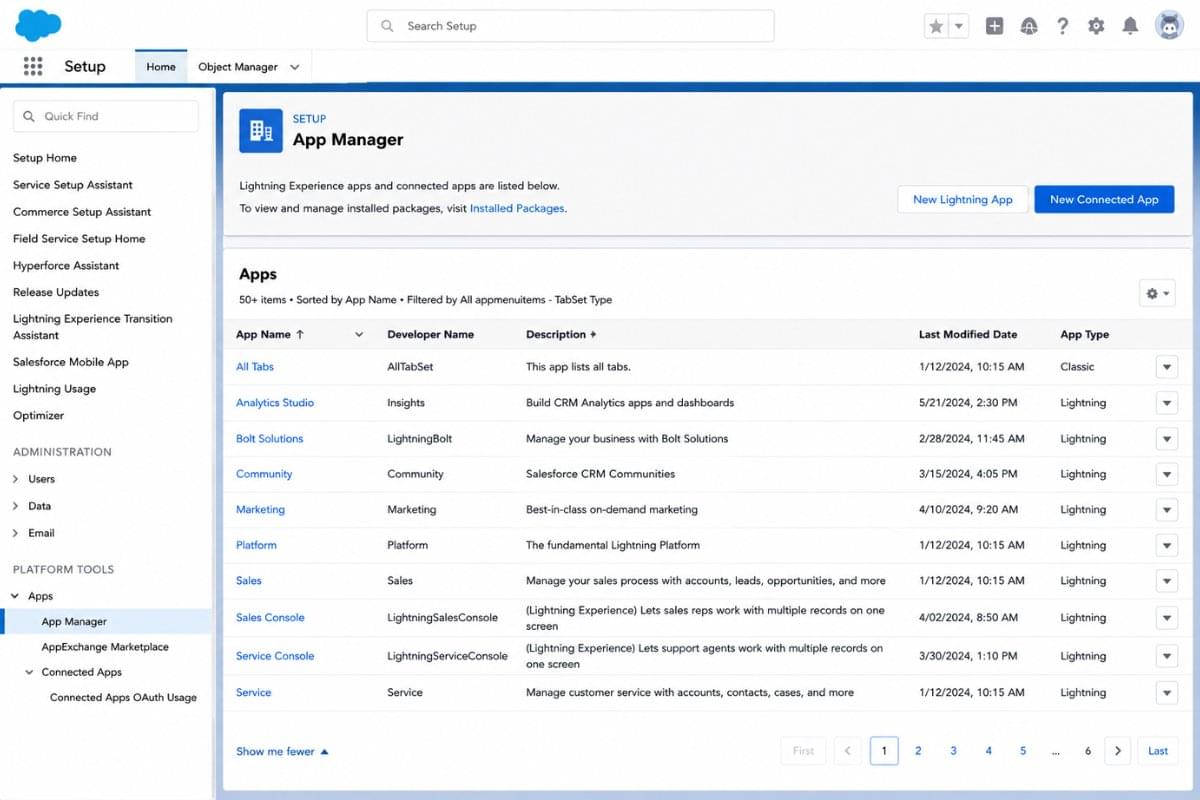1200x800 pixels.
Task: Open the Sales Console app link
Action: (x=270, y=618)
